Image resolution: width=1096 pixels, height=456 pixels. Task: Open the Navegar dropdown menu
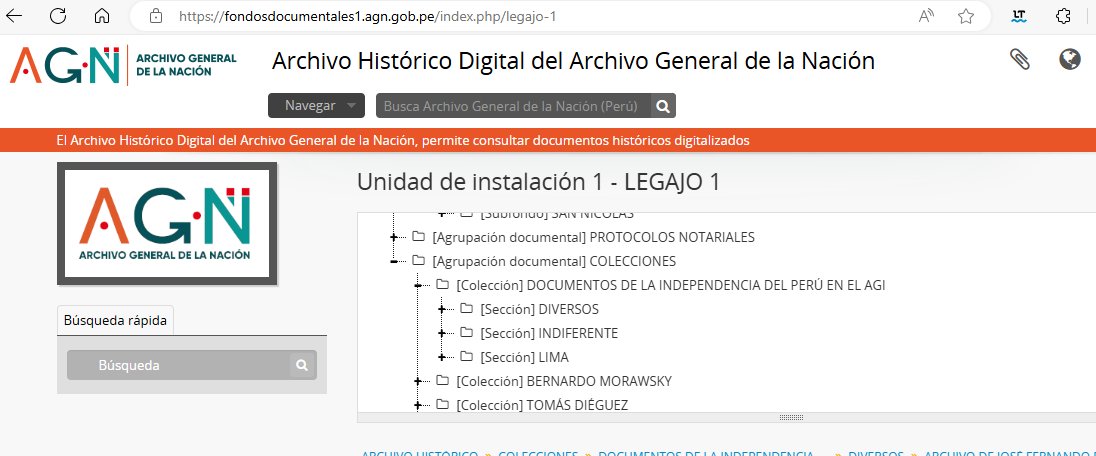316,106
